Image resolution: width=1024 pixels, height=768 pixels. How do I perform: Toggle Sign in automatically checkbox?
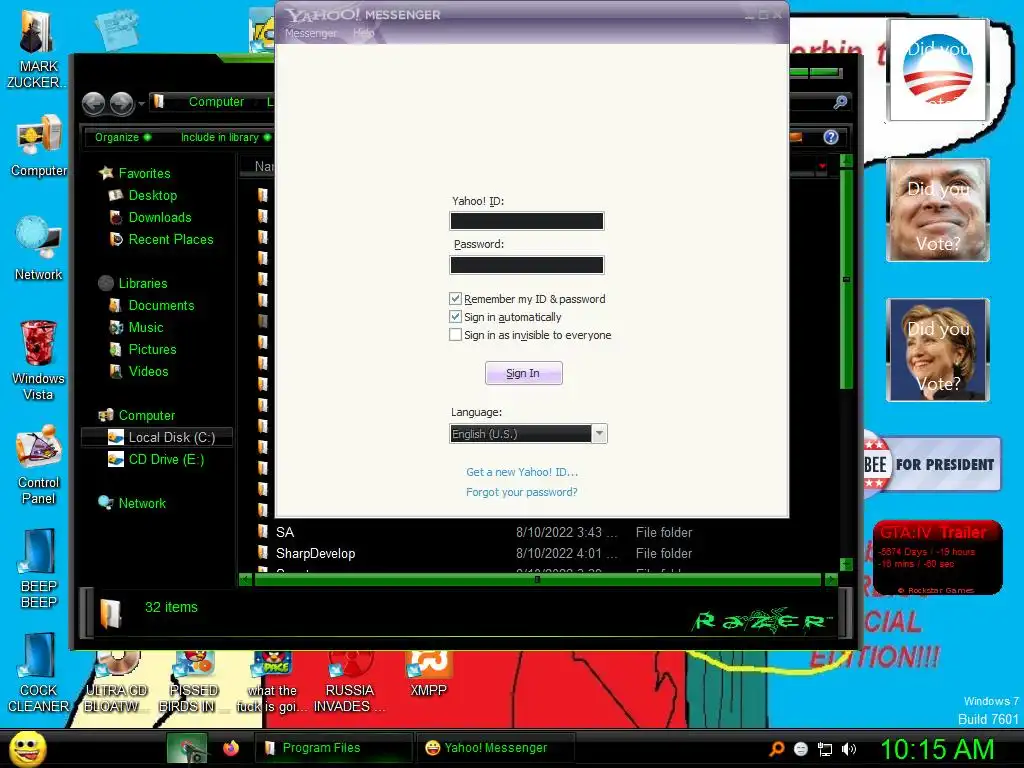[455, 317]
